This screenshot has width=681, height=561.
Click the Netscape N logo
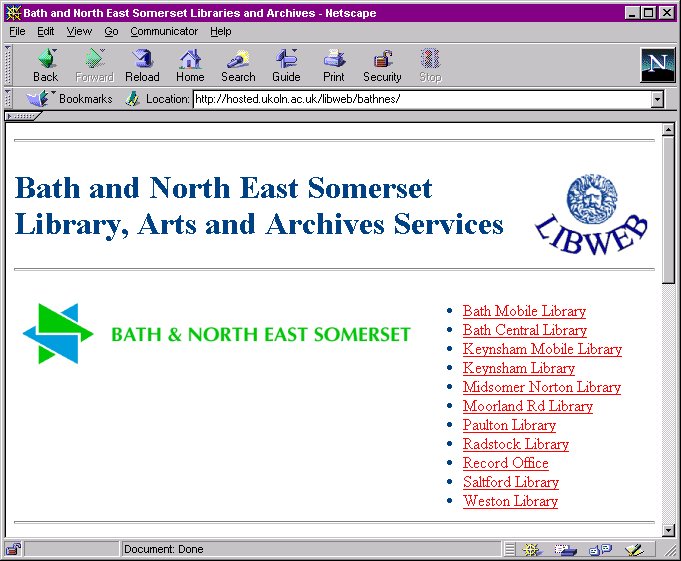click(x=658, y=65)
